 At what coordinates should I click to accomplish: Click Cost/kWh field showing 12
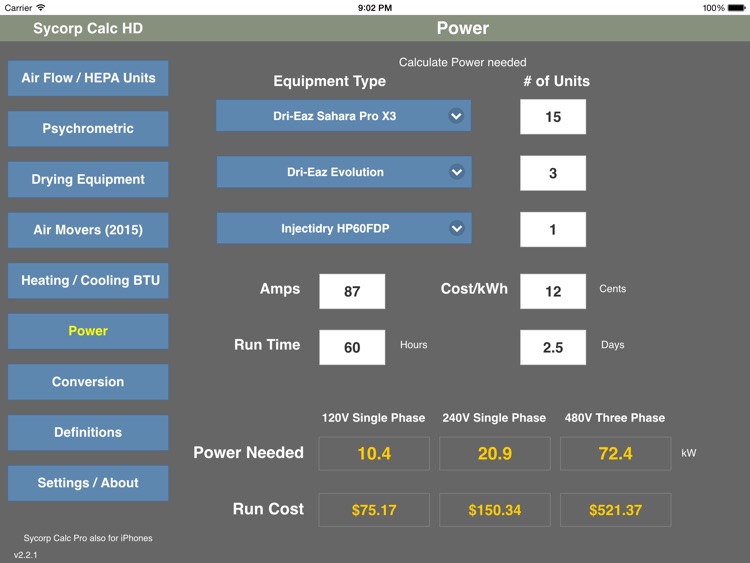pos(553,291)
